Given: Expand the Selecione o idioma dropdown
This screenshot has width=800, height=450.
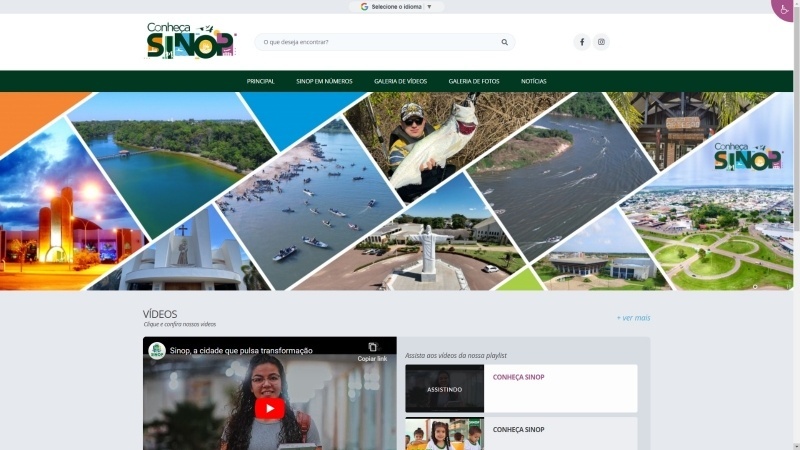Looking at the screenshot, I should tap(396, 7).
